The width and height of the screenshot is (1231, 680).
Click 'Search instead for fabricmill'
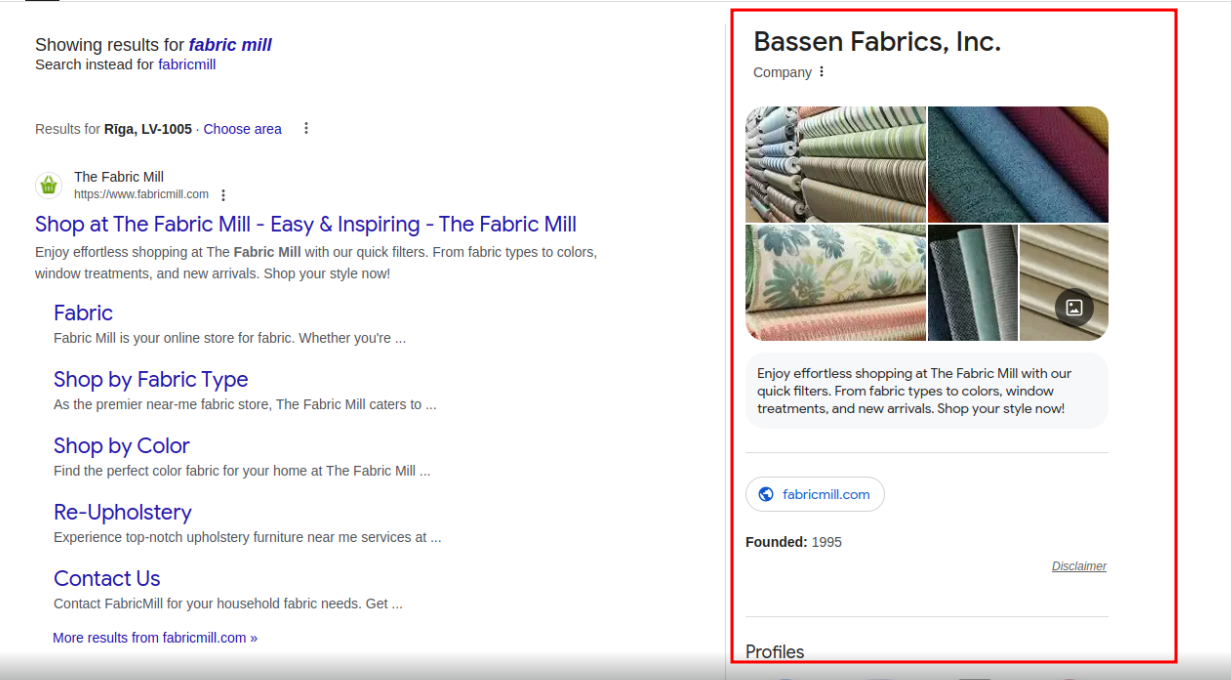click(187, 64)
